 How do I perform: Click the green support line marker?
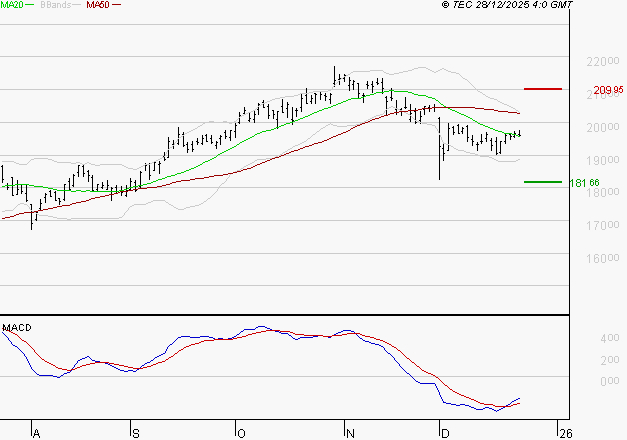coord(543,182)
